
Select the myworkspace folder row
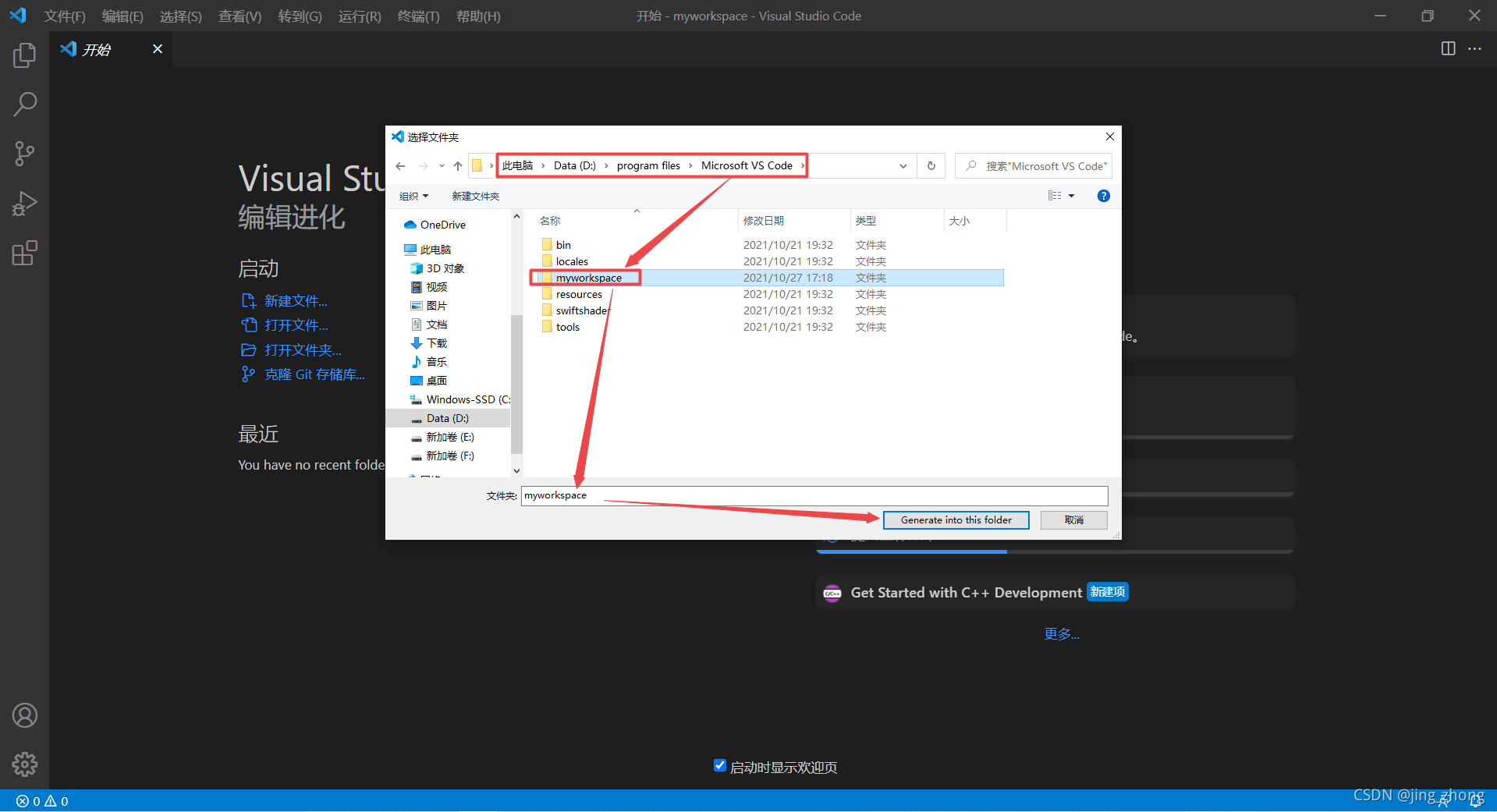768,278
